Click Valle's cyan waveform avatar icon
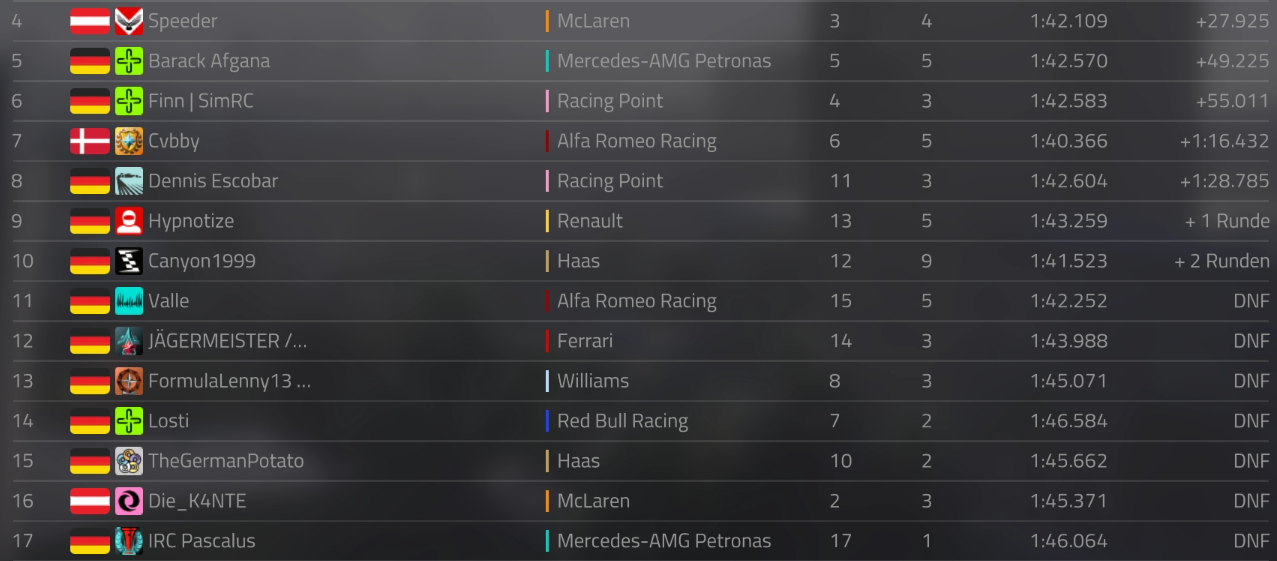 point(129,301)
